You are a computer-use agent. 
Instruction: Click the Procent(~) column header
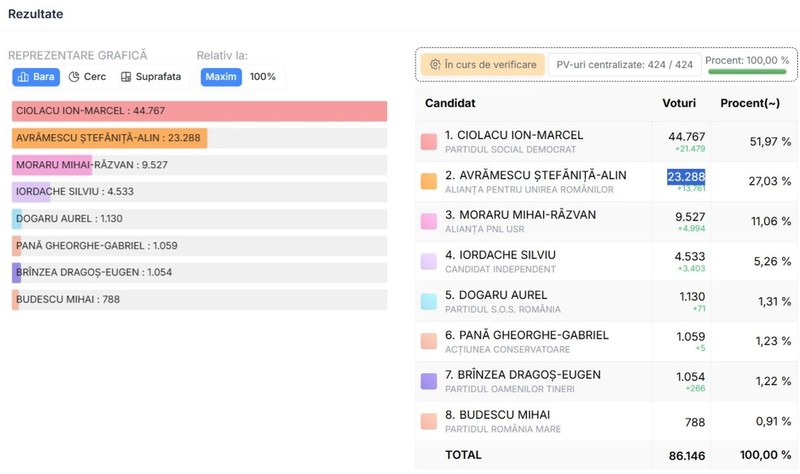click(x=750, y=103)
